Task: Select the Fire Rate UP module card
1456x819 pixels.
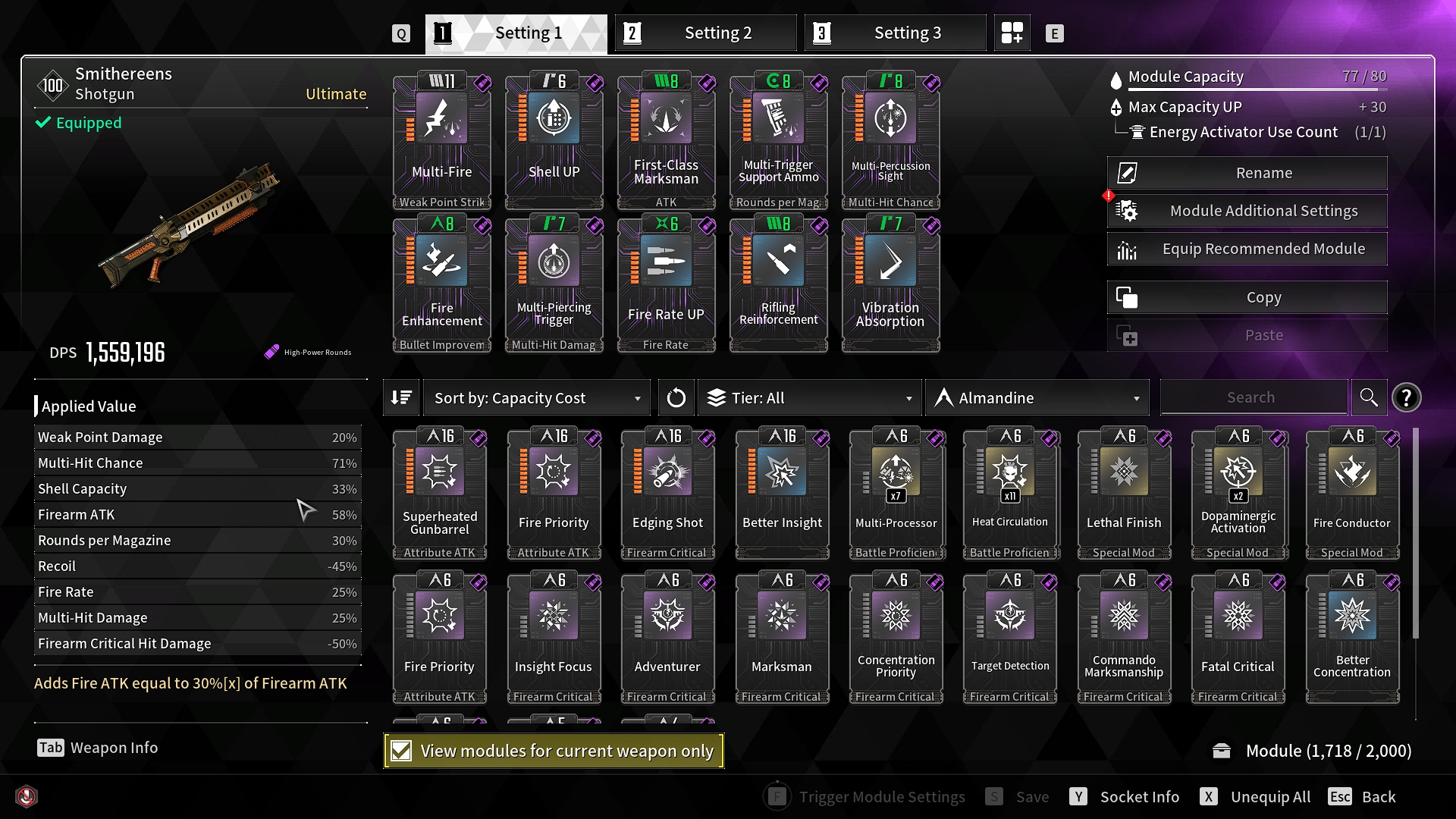Action: coord(666,284)
